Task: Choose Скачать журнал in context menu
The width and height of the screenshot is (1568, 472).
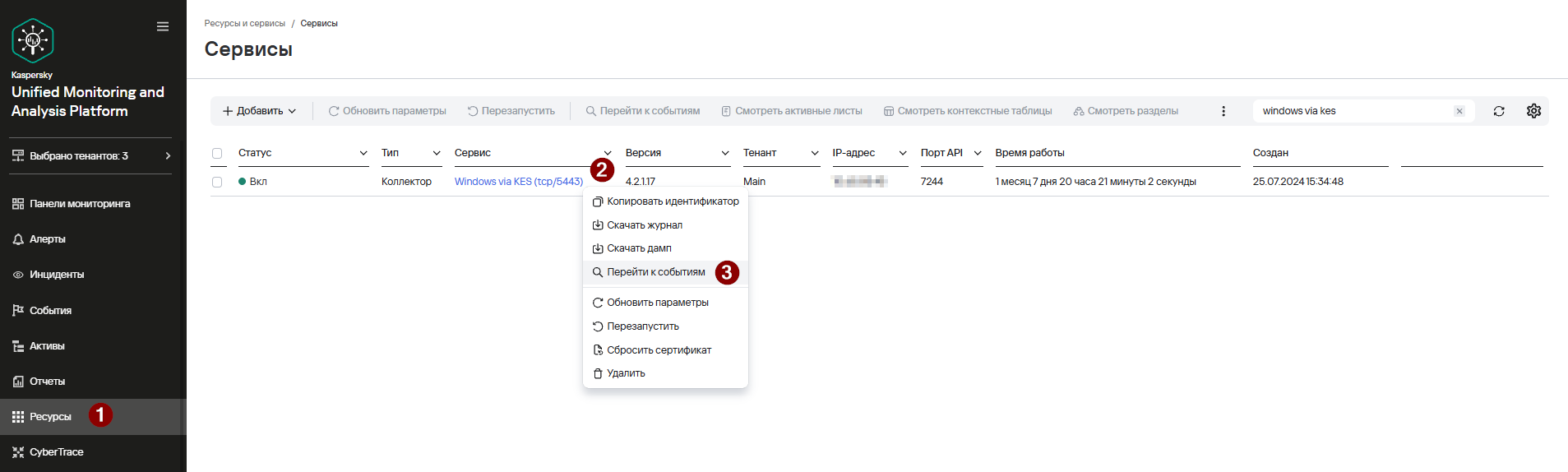Action: tap(665, 225)
